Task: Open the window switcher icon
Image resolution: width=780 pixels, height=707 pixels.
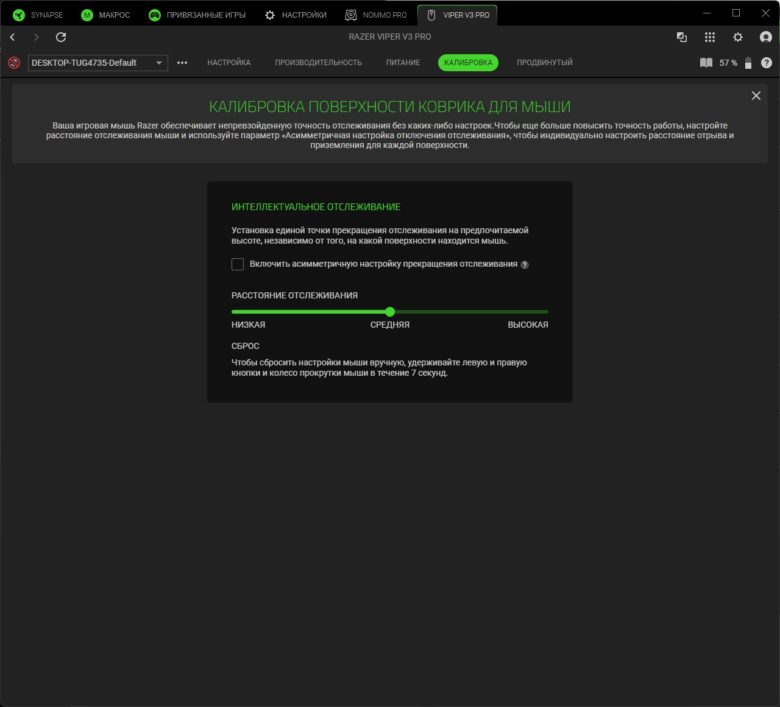Action: click(682, 37)
